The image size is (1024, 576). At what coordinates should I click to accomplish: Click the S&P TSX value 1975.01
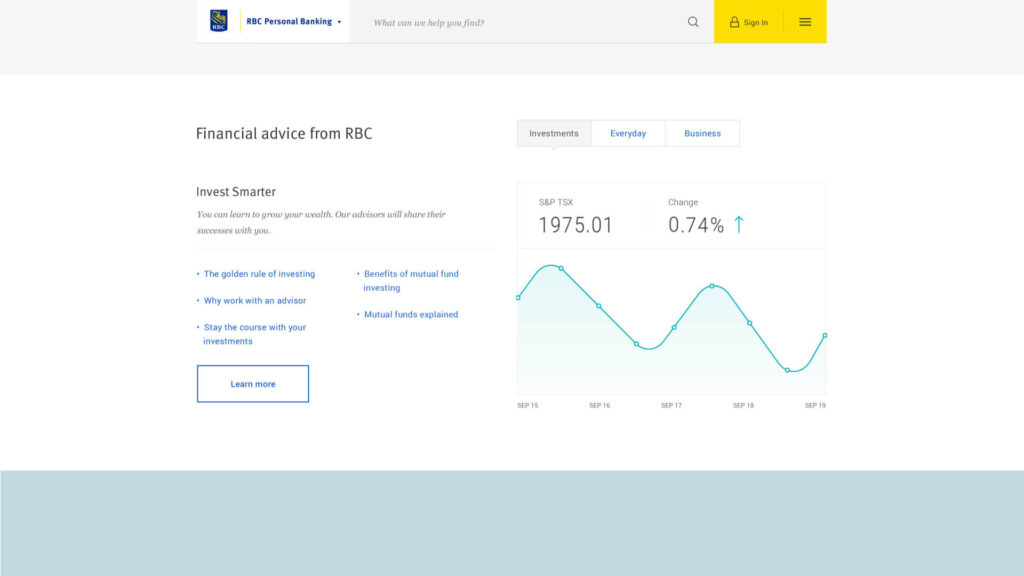point(575,225)
